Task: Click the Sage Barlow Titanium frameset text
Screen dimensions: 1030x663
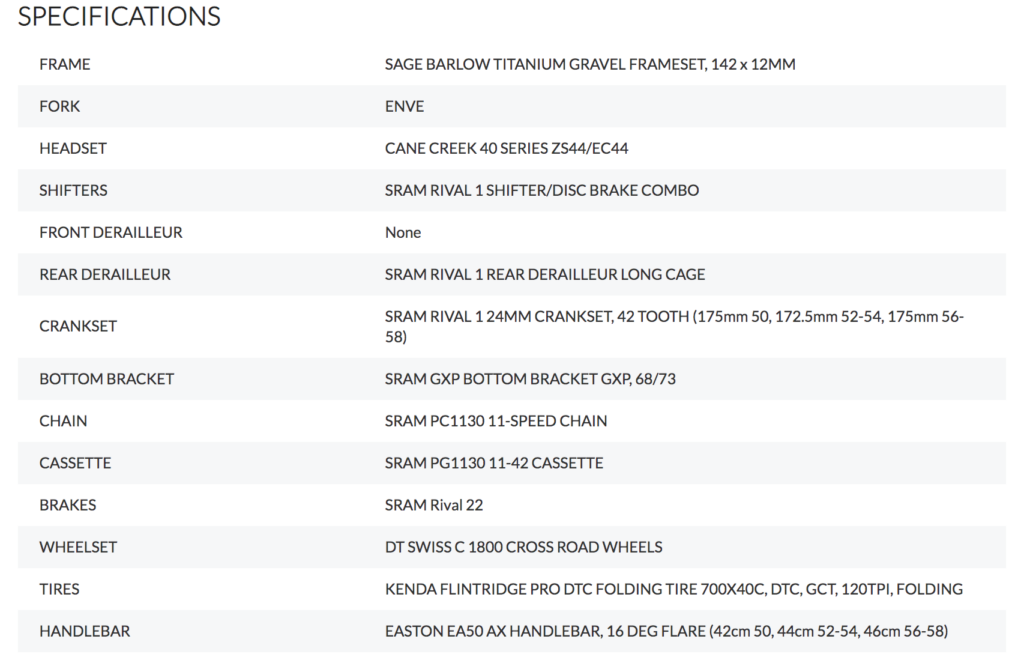Action: (590, 64)
